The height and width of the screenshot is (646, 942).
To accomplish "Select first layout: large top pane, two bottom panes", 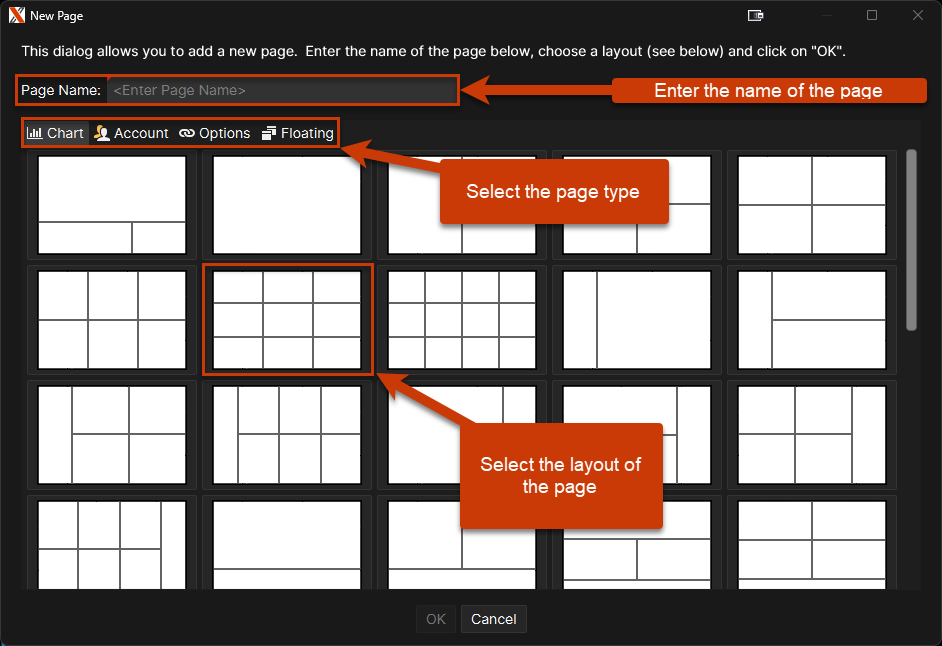I will 112,205.
